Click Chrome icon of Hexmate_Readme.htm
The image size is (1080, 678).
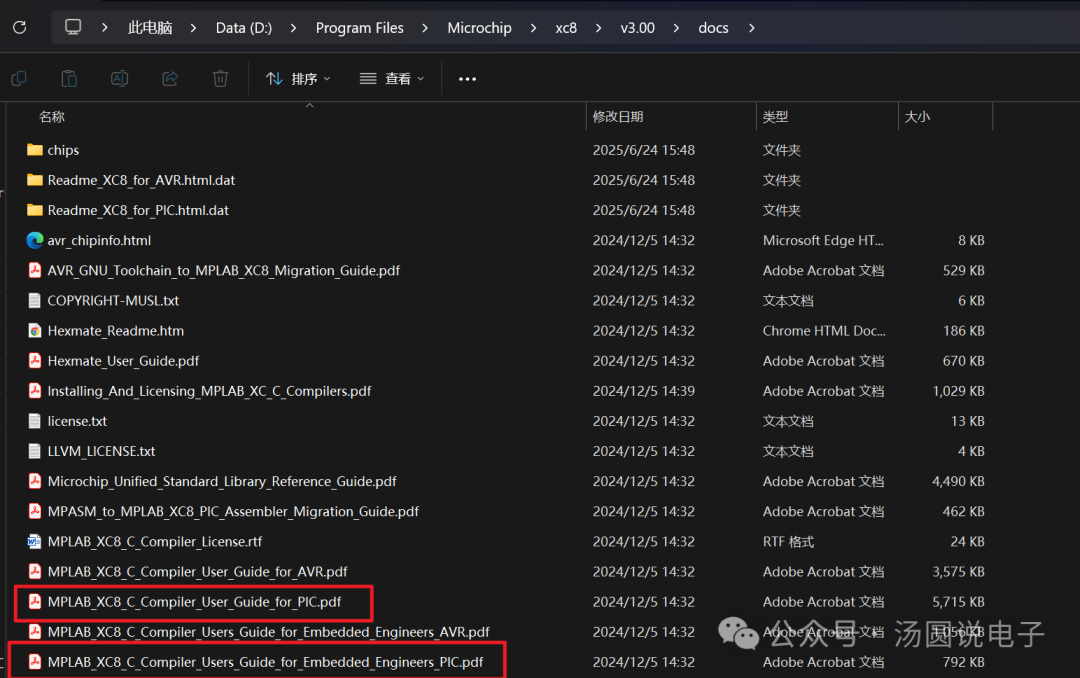[x=34, y=331]
